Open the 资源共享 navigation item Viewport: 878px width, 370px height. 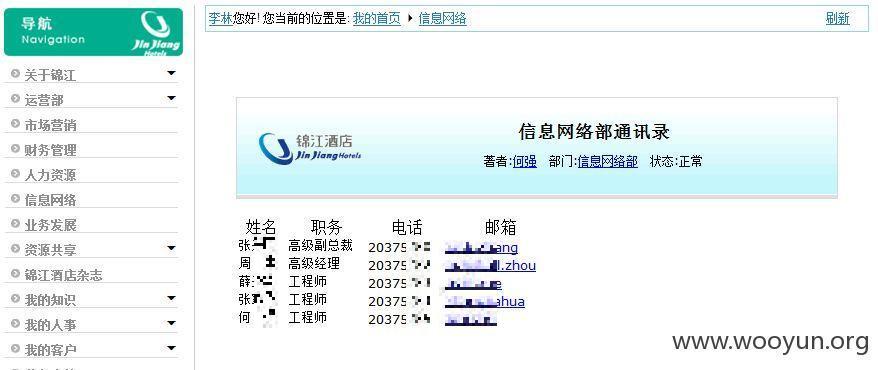pos(50,250)
